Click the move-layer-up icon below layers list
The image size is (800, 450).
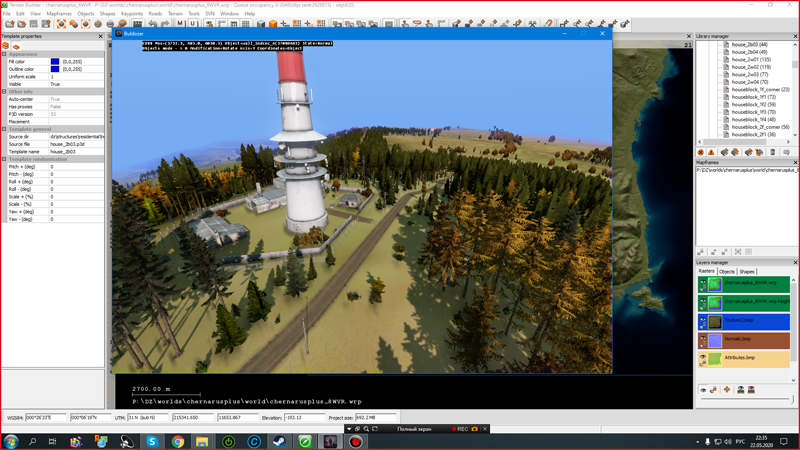740,390
